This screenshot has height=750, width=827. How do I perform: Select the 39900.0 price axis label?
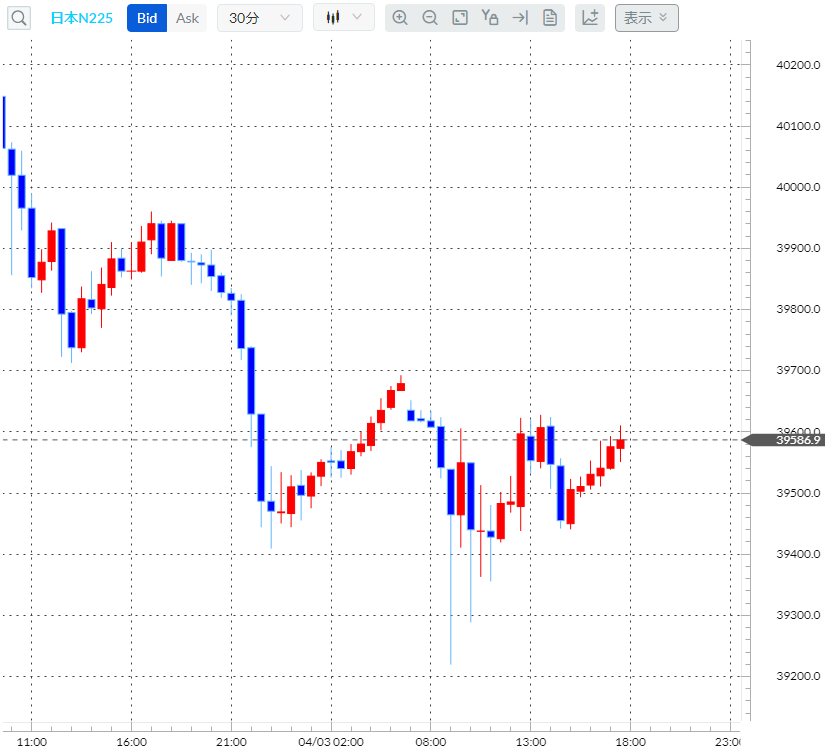[x=798, y=248]
